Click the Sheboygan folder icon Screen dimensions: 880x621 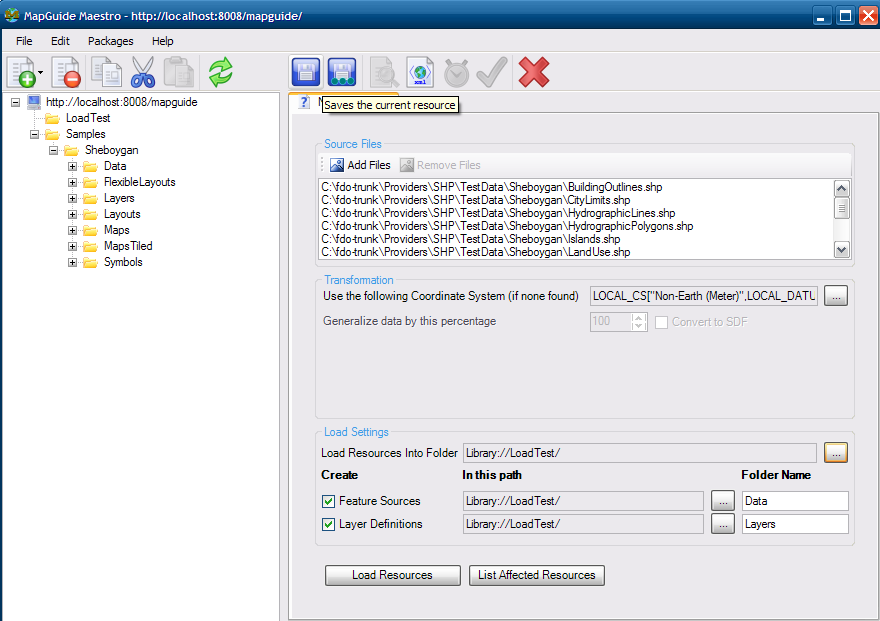tap(71, 150)
